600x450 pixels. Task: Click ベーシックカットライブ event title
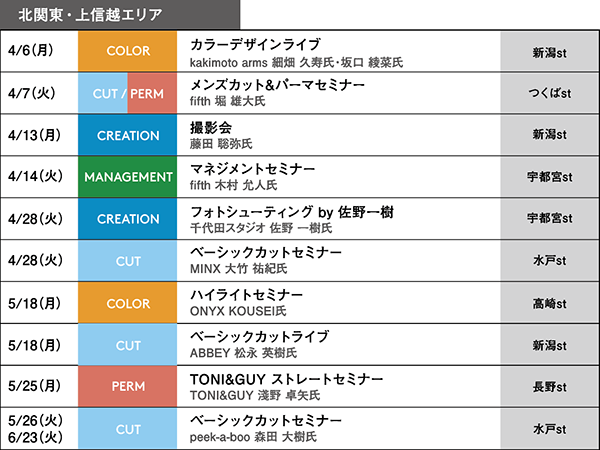click(x=259, y=337)
